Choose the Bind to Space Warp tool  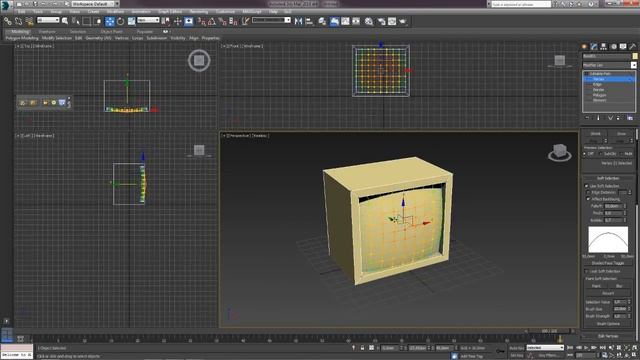coord(29,21)
